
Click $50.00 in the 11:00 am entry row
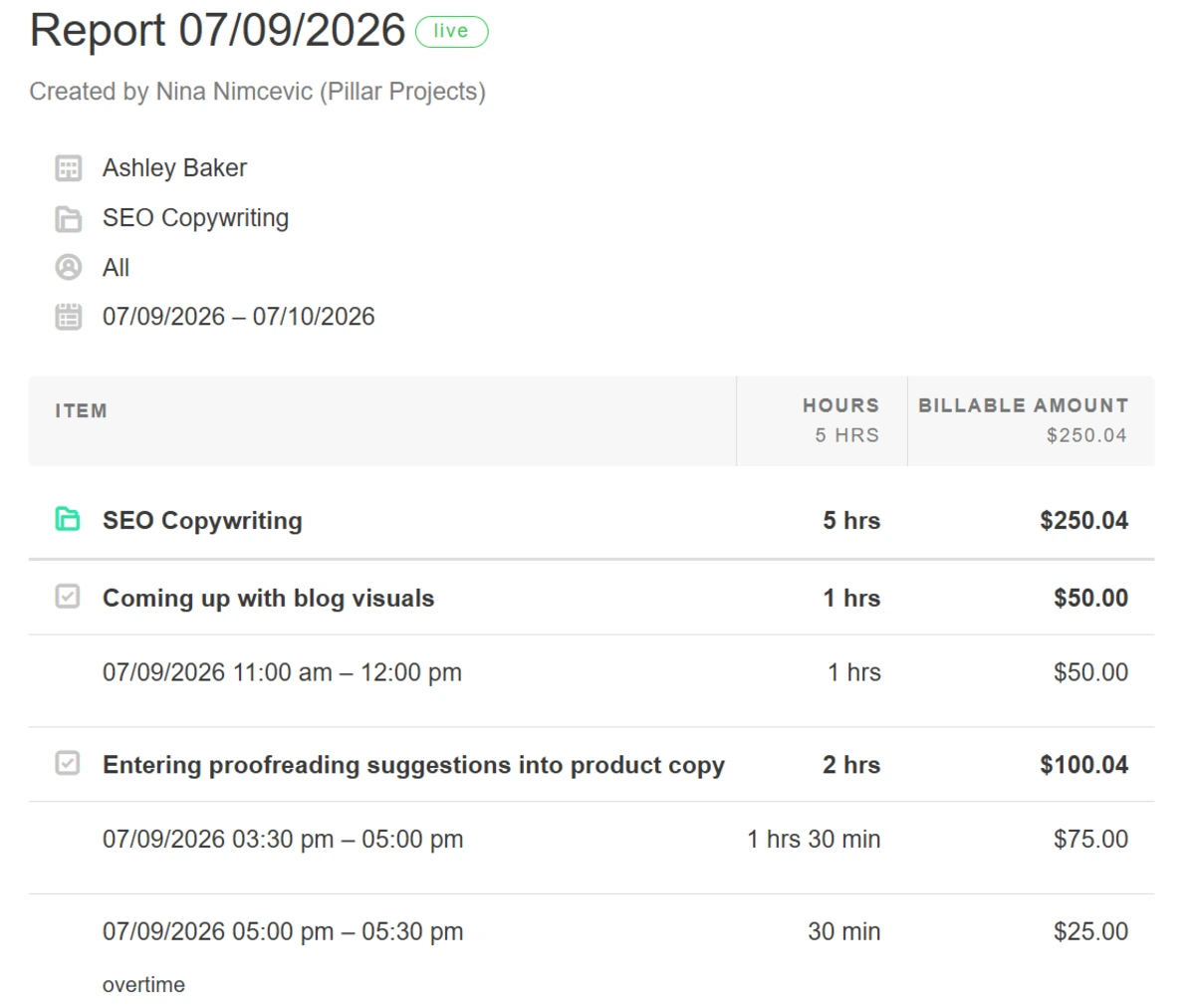[1090, 672]
